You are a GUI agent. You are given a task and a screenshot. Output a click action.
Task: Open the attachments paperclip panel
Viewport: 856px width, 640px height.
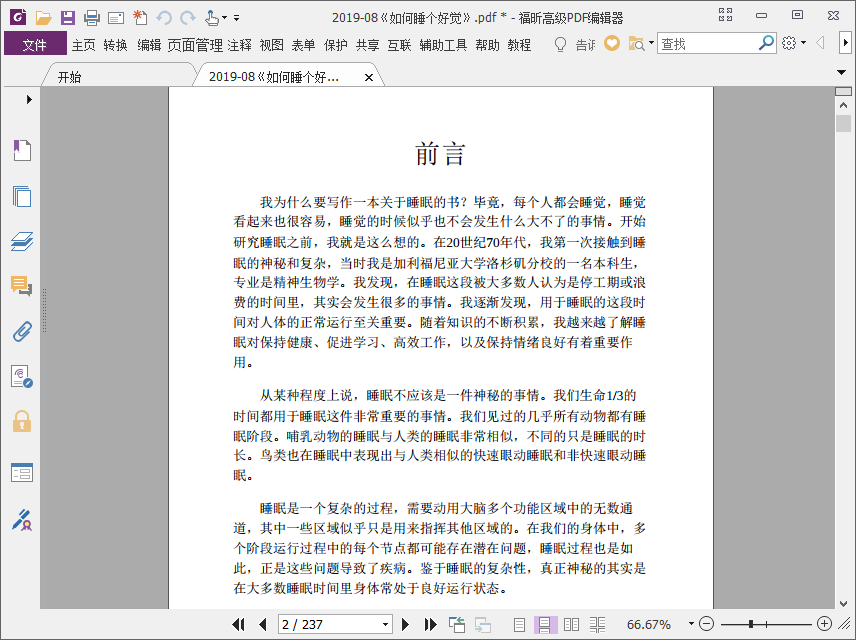tap(22, 331)
